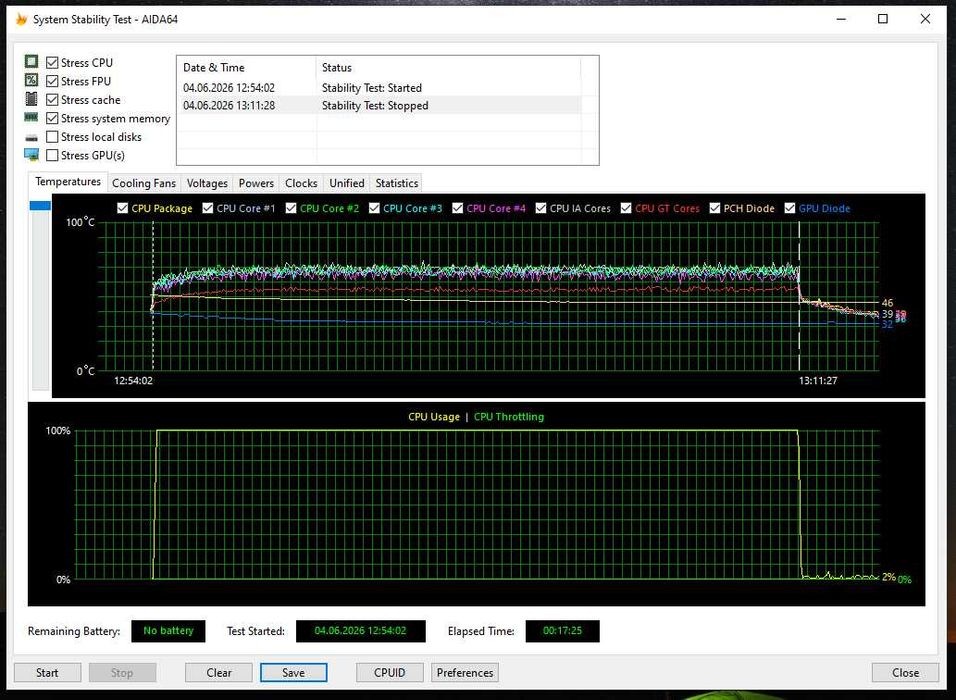Toggle PCH Diode graph checkbox
Image resolution: width=956 pixels, height=700 pixels.
(715, 209)
